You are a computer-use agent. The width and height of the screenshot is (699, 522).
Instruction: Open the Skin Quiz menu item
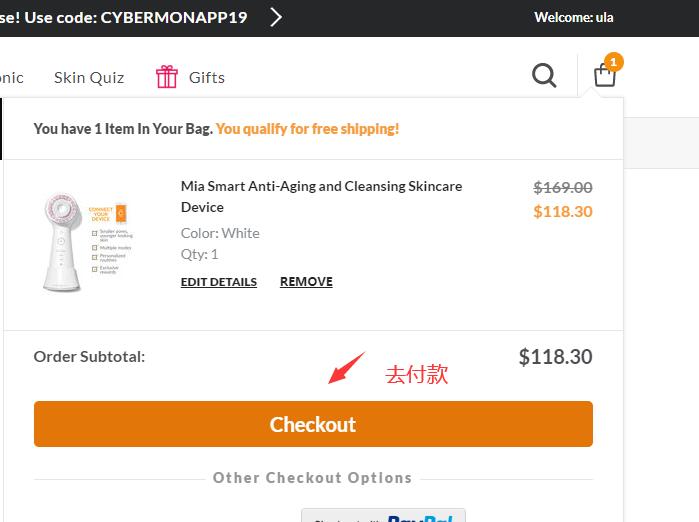89,77
